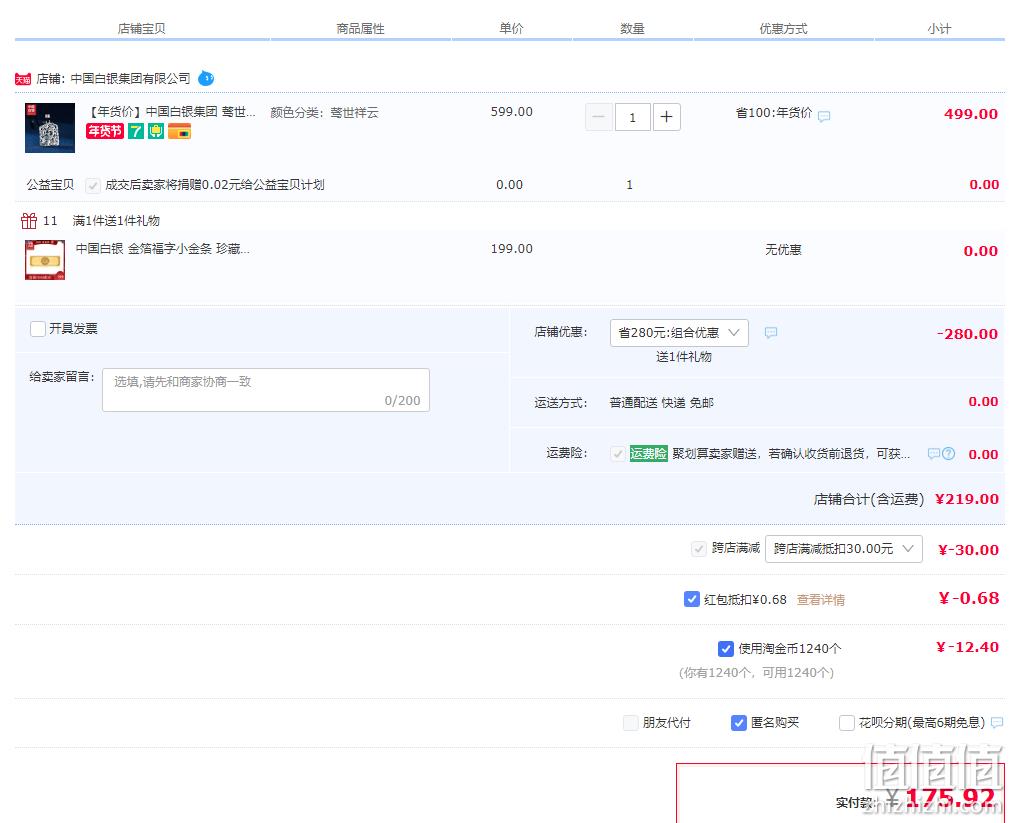Image resolution: width=1012 pixels, height=823 pixels.
Task: Click the 满1件送1件礼物 promotion text
Action: click(x=116, y=221)
